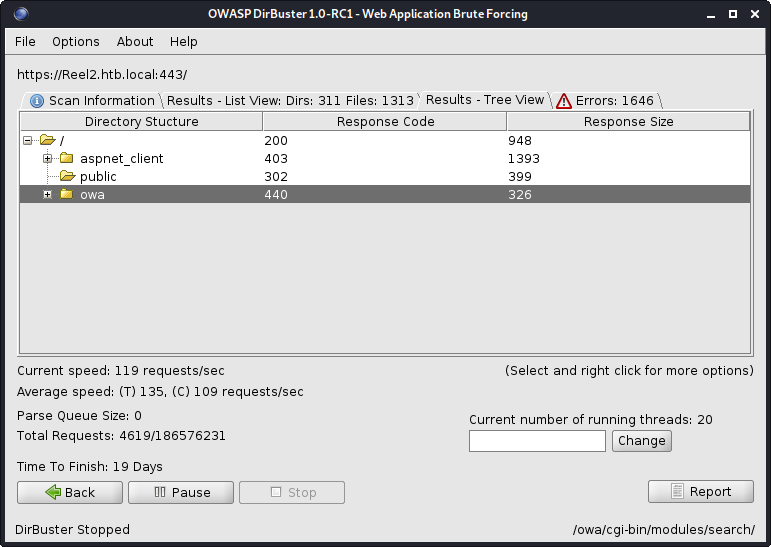Image resolution: width=771 pixels, height=547 pixels.
Task: Focus the thread count input field
Action: pyautogui.click(x=537, y=441)
